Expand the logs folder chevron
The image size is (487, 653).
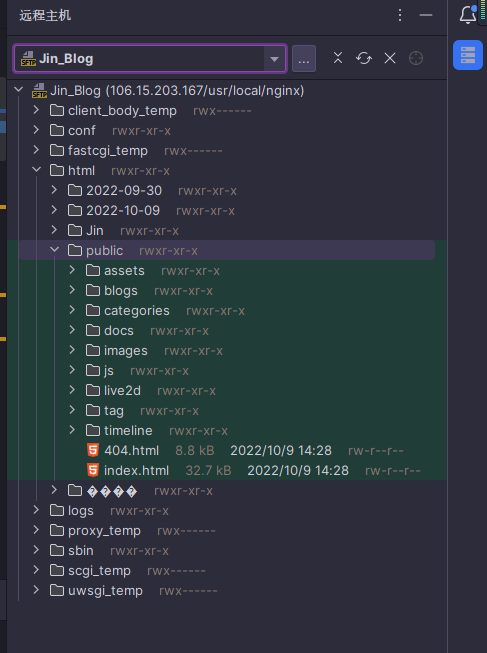36,510
